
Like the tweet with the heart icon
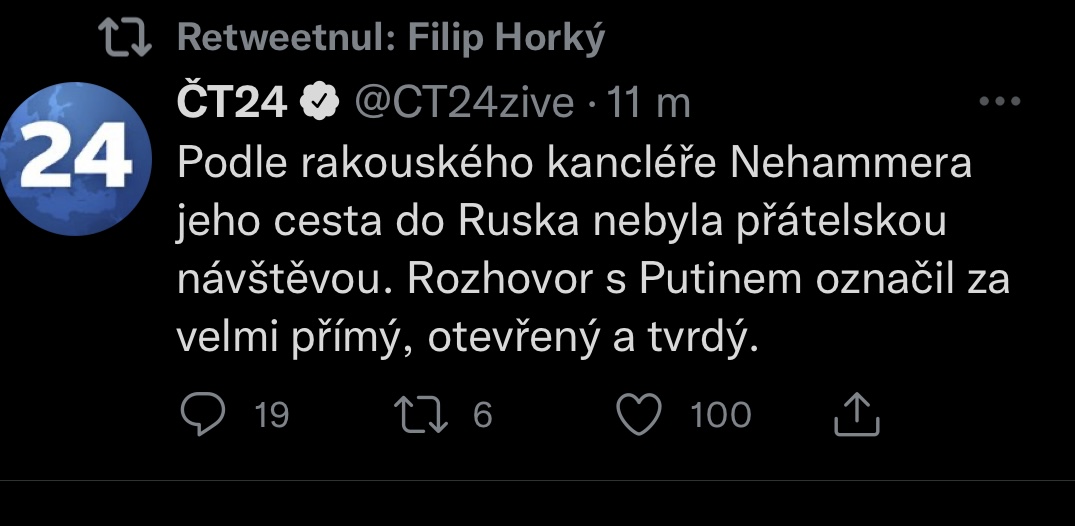tap(639, 414)
